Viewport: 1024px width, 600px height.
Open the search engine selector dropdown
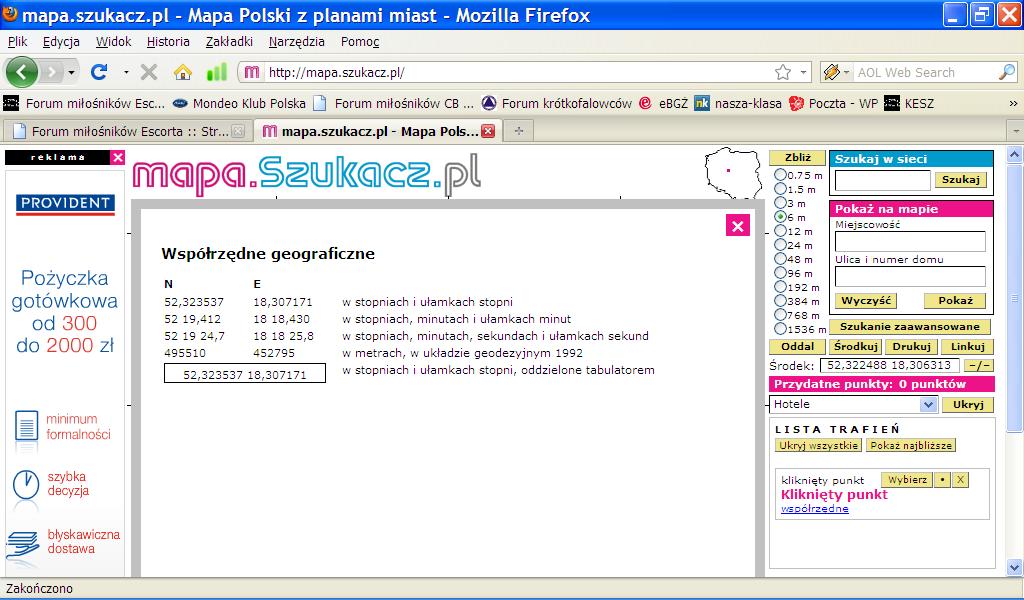[845, 72]
